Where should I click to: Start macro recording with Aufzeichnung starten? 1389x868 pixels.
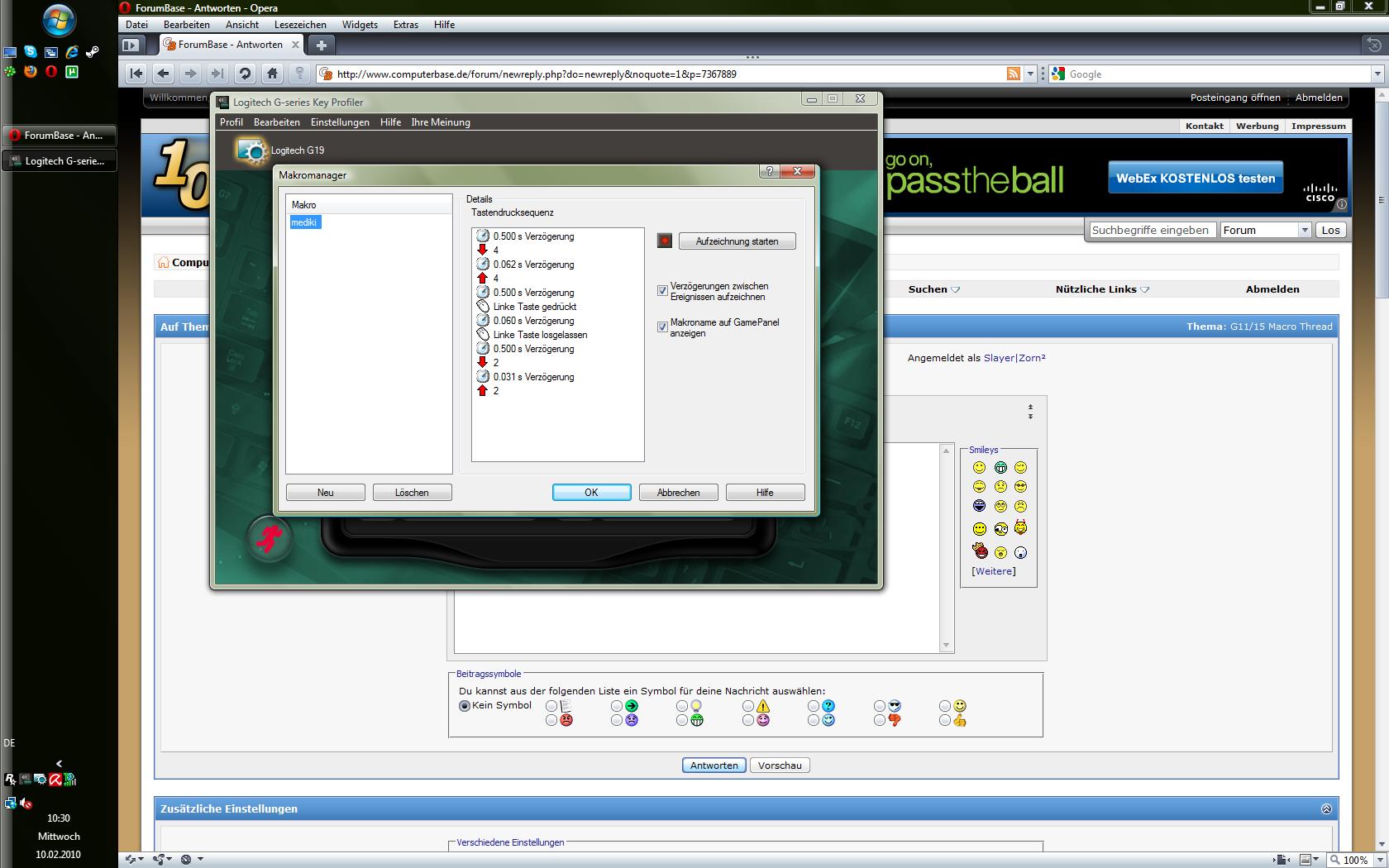pyautogui.click(x=737, y=241)
